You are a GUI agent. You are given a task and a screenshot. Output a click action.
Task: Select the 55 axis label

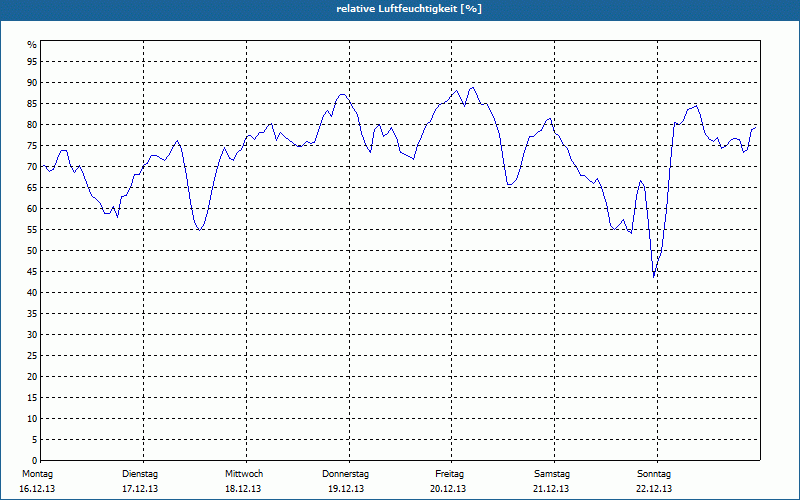click(32, 230)
